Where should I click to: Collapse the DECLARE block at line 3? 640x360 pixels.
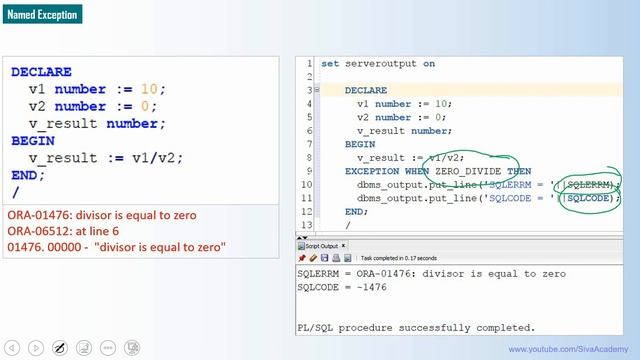pyautogui.click(x=317, y=90)
